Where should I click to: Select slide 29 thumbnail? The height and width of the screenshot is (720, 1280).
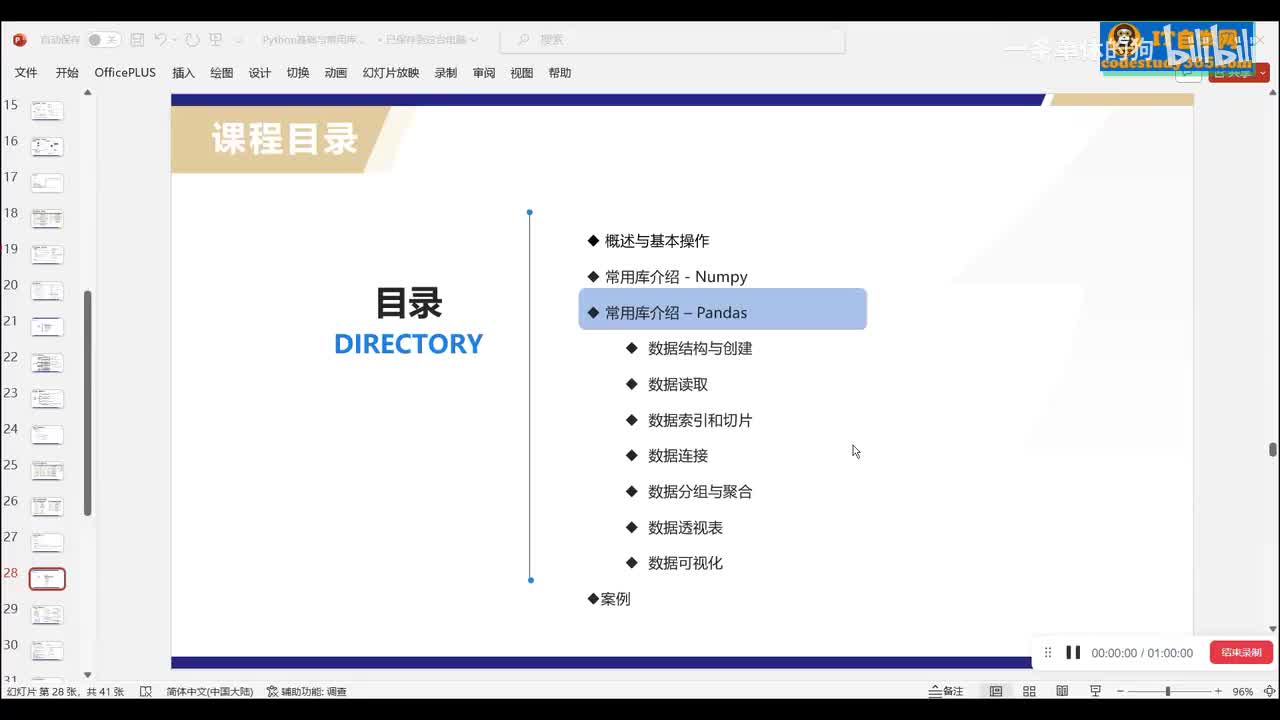[47, 615]
